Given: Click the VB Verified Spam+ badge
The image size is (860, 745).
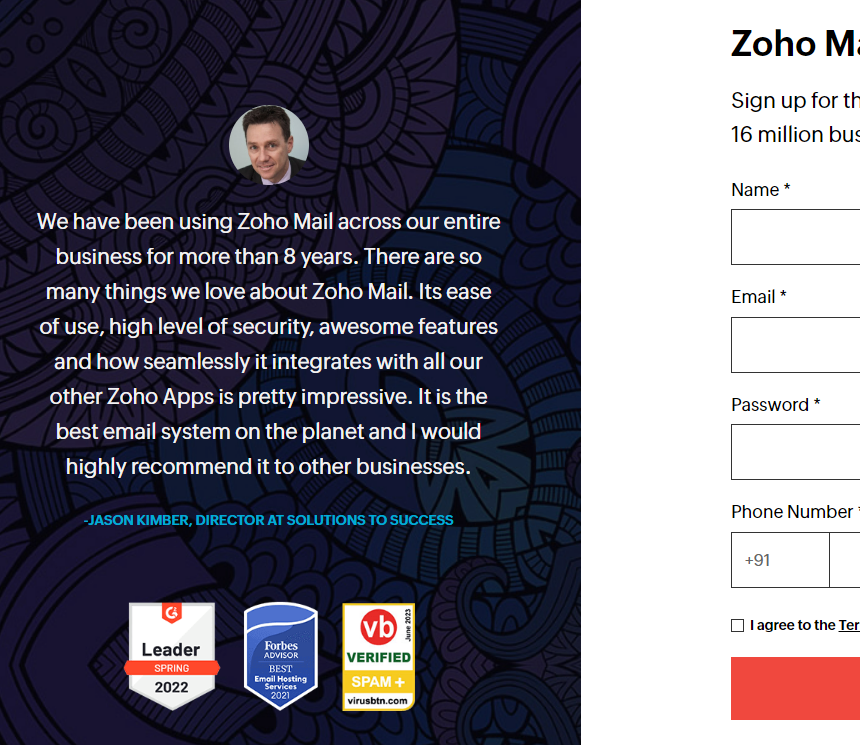Looking at the screenshot, I should click(x=378, y=657).
